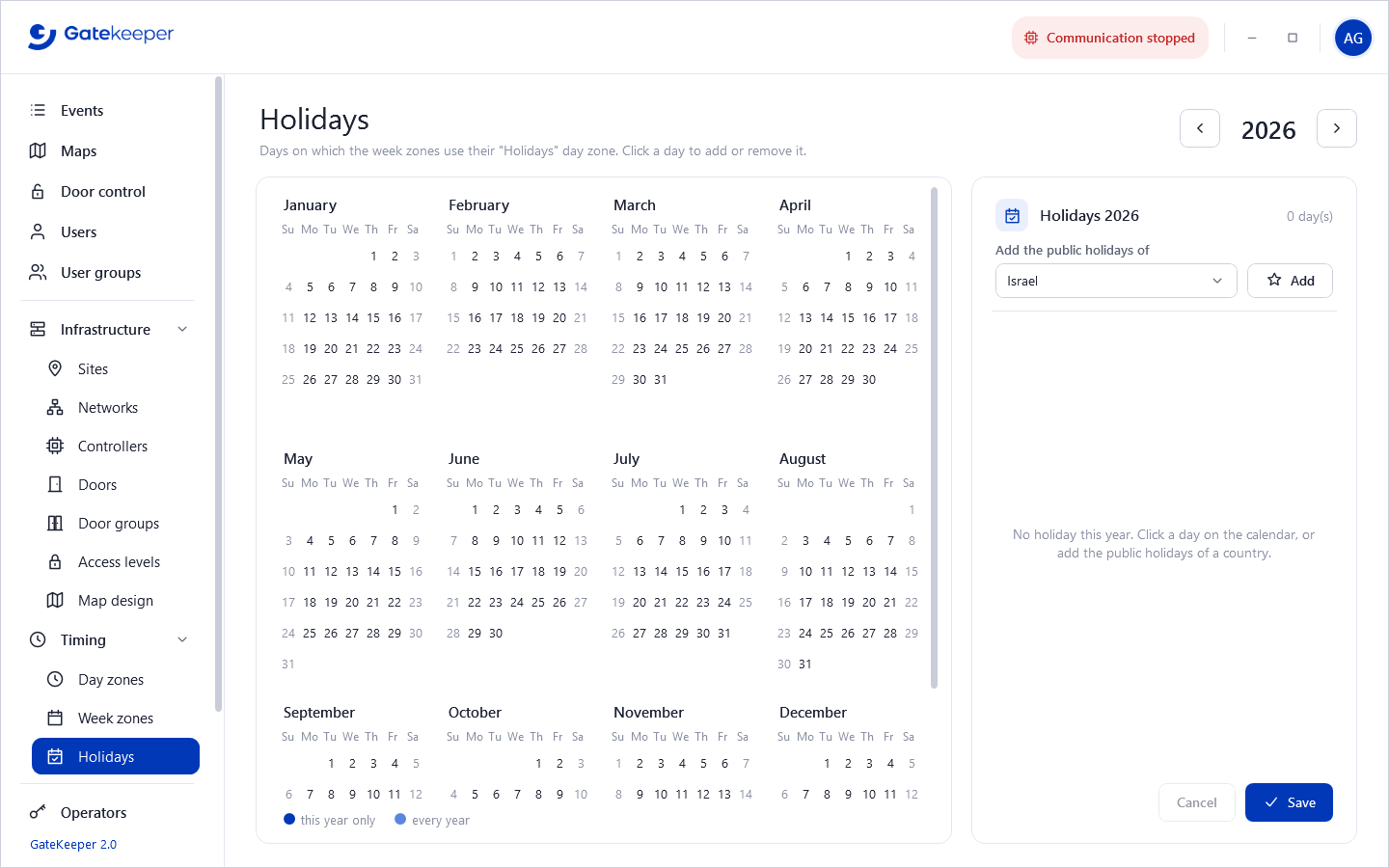Select December 1 on the calendar
The width and height of the screenshot is (1389, 868).
pos(827,763)
